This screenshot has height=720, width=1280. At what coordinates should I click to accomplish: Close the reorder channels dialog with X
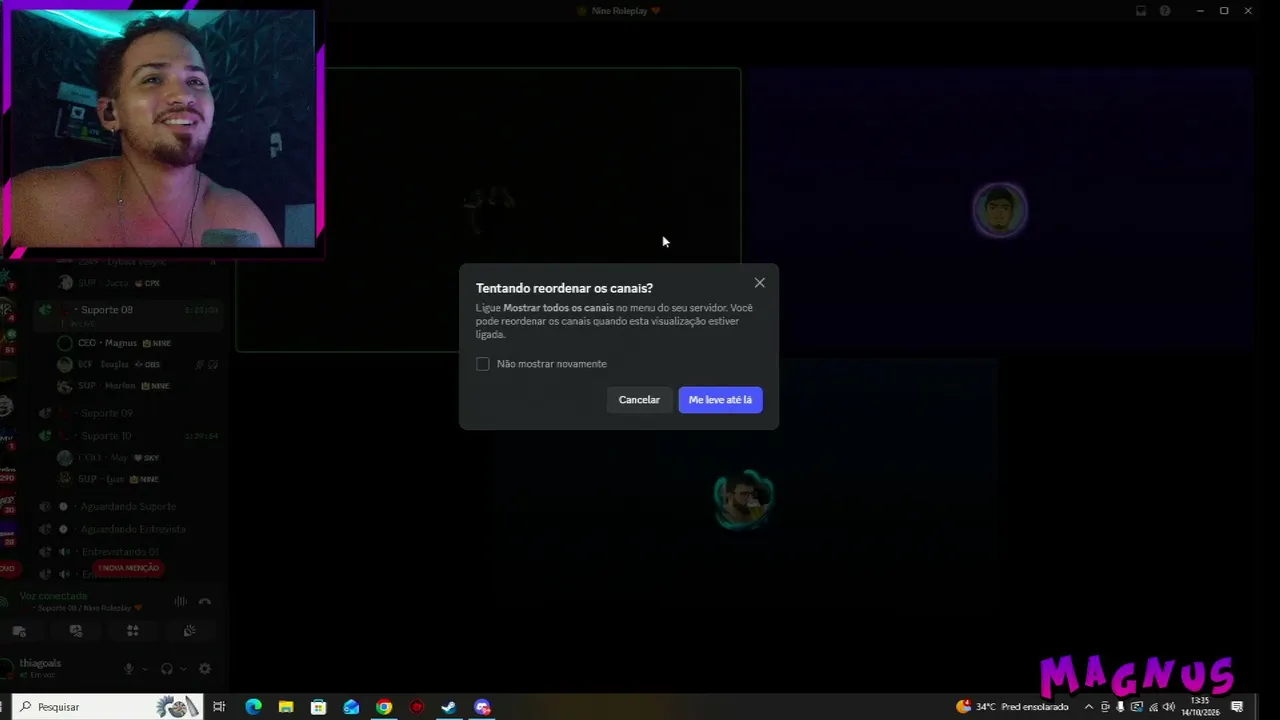click(760, 283)
